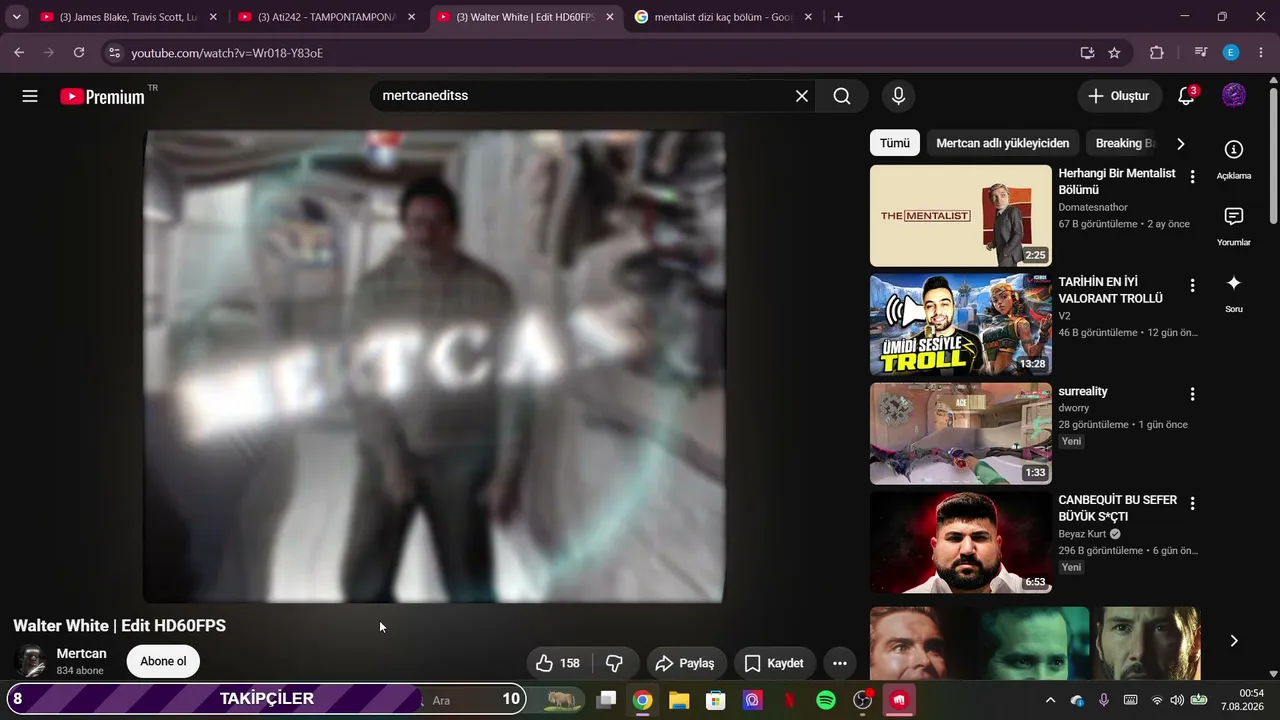The height and width of the screenshot is (720, 1280).
Task: Open the Açıklama description panel
Action: pyautogui.click(x=1234, y=160)
